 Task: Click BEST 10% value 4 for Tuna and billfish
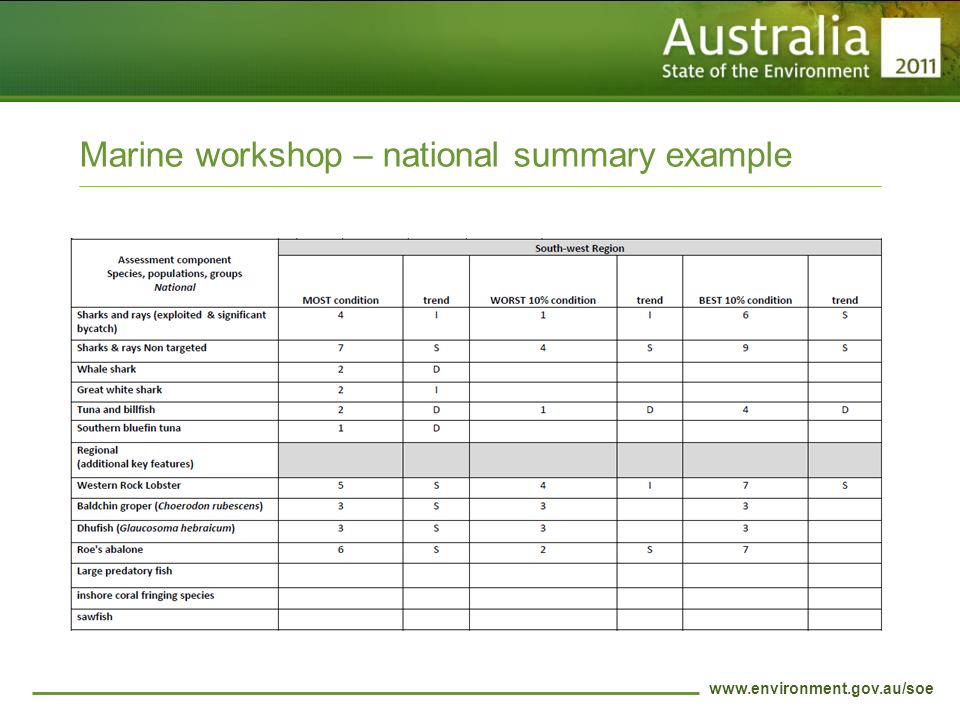[745, 410]
